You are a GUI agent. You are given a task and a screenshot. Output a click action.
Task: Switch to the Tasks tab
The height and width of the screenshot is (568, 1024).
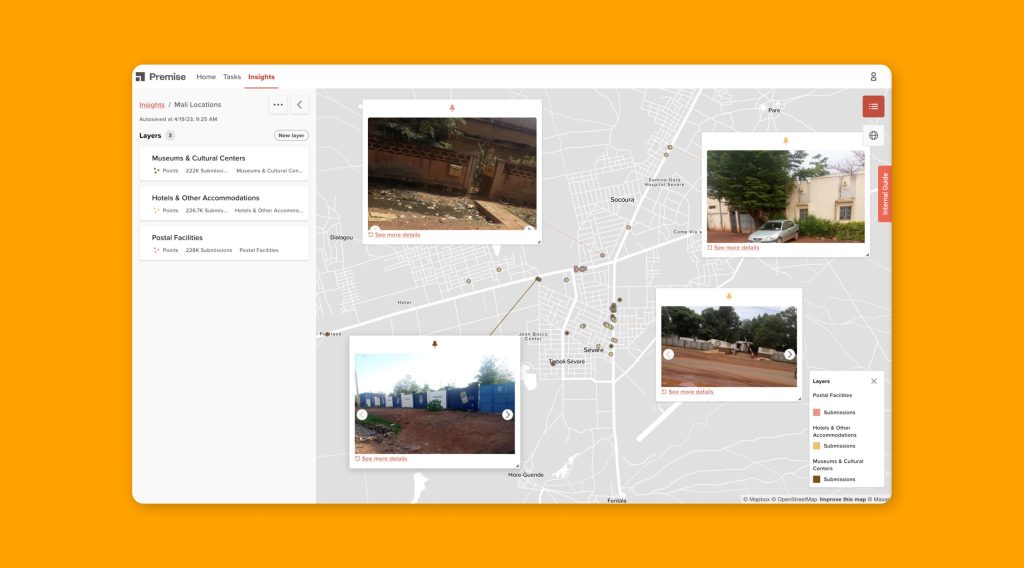click(232, 77)
